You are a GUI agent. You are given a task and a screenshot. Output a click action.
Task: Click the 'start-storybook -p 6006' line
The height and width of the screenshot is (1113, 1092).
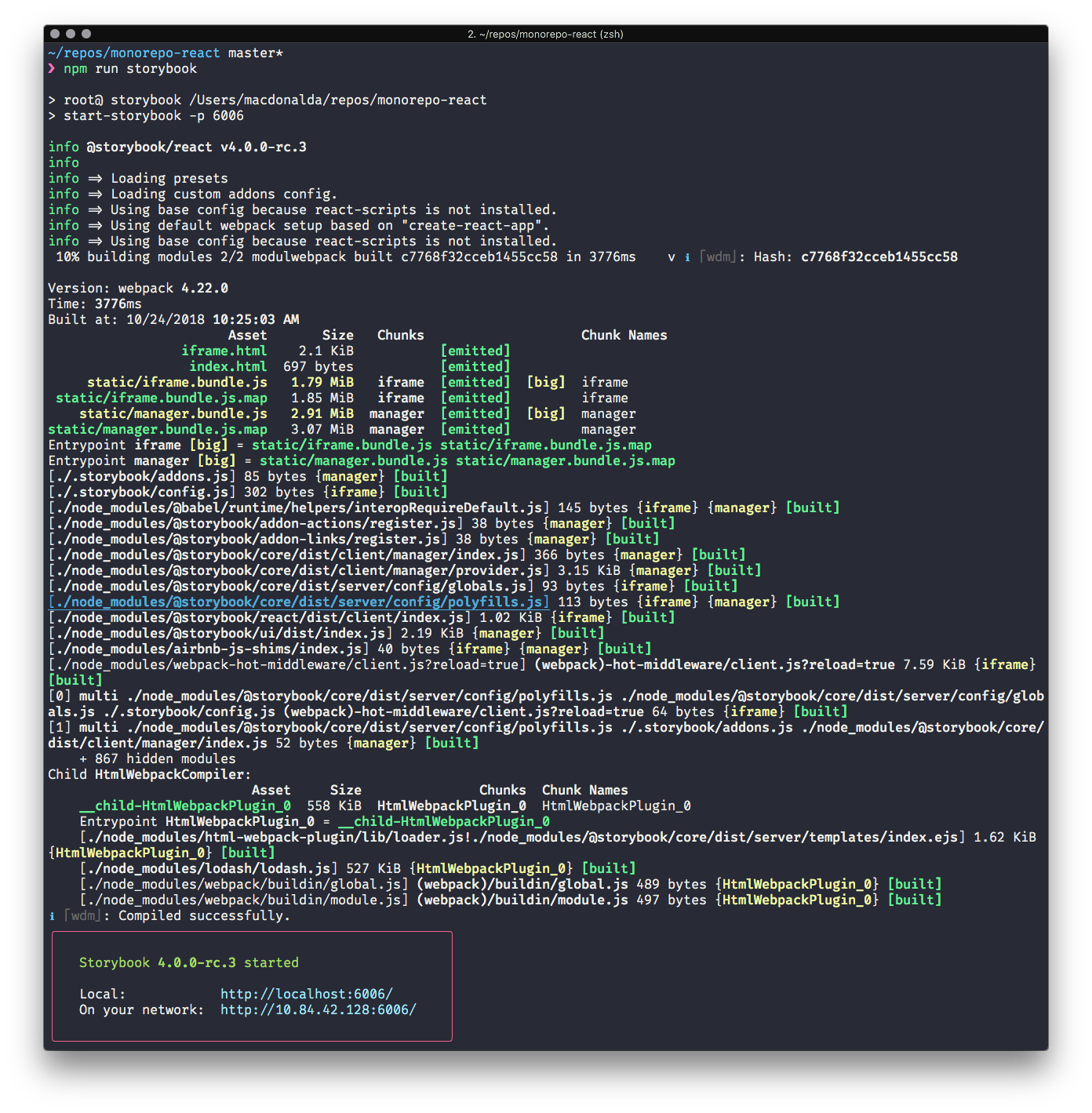[x=154, y=115]
